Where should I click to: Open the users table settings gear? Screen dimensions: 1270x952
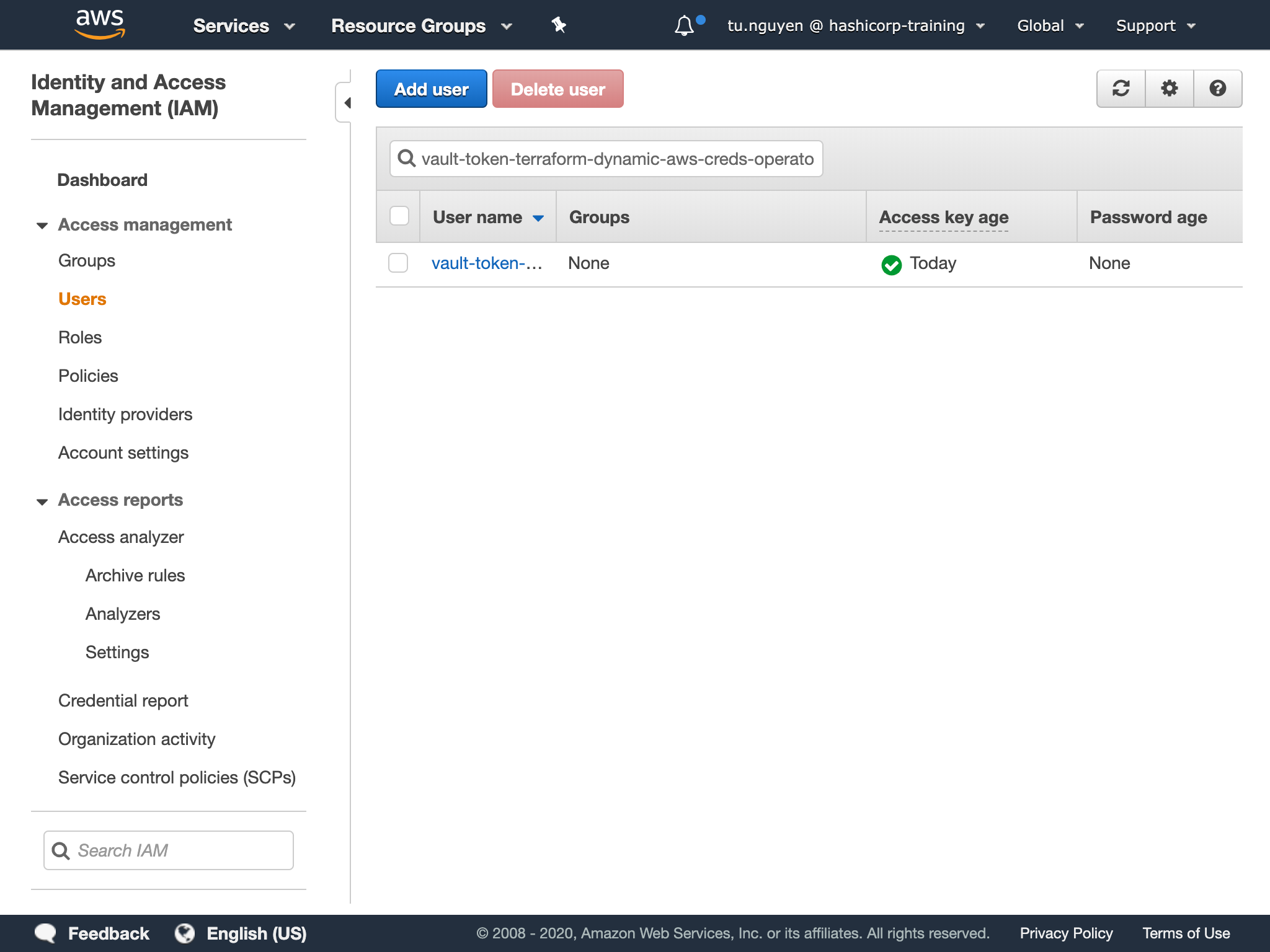1169,89
